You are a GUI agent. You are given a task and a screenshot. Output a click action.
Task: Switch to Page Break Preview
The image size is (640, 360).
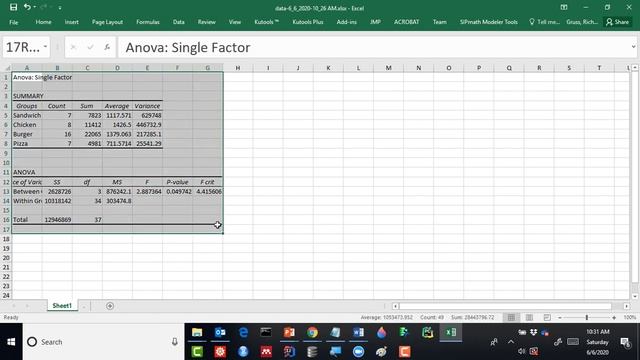pyautogui.click(x=547, y=317)
